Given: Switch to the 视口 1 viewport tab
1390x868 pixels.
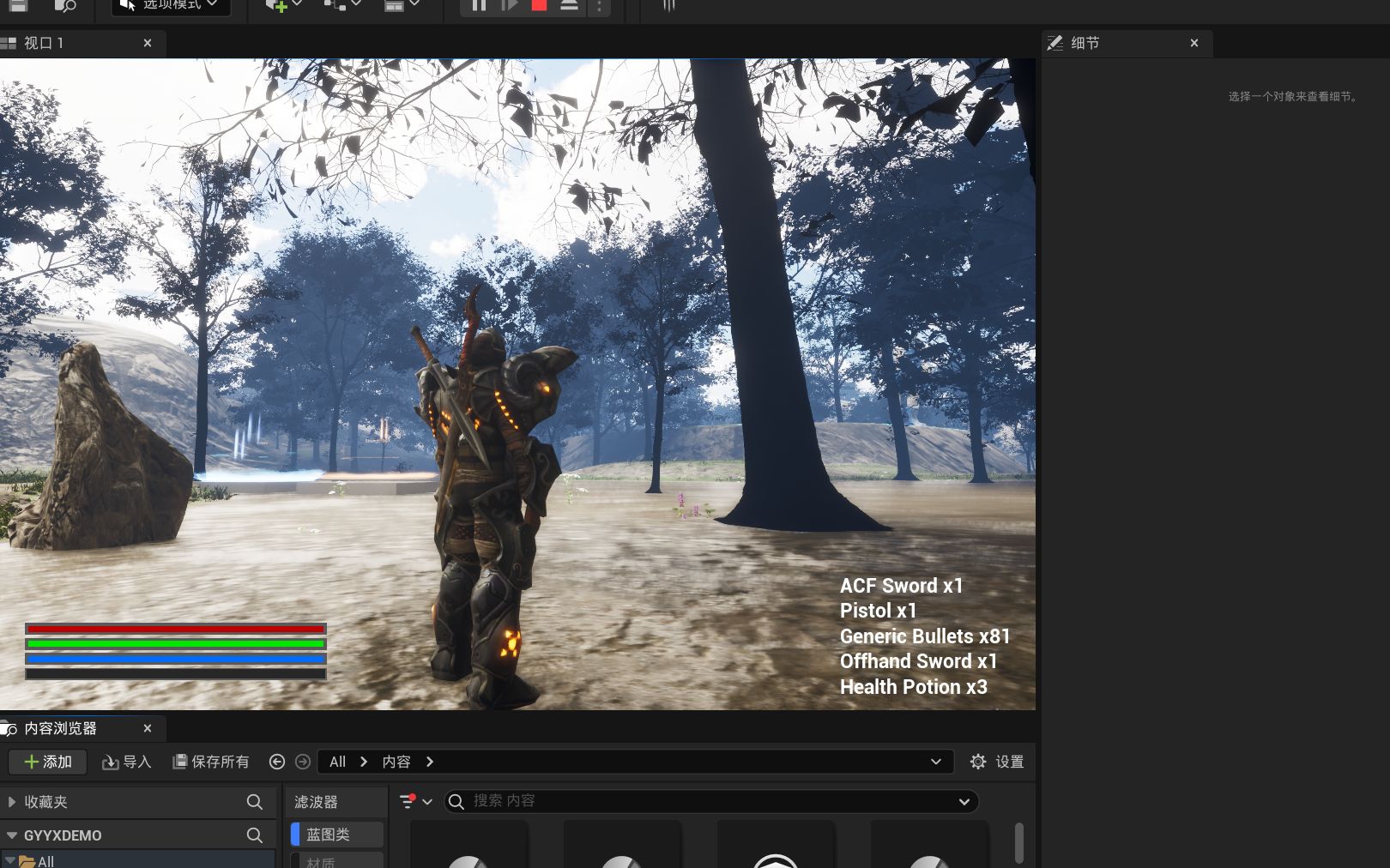Looking at the screenshot, I should [43, 43].
